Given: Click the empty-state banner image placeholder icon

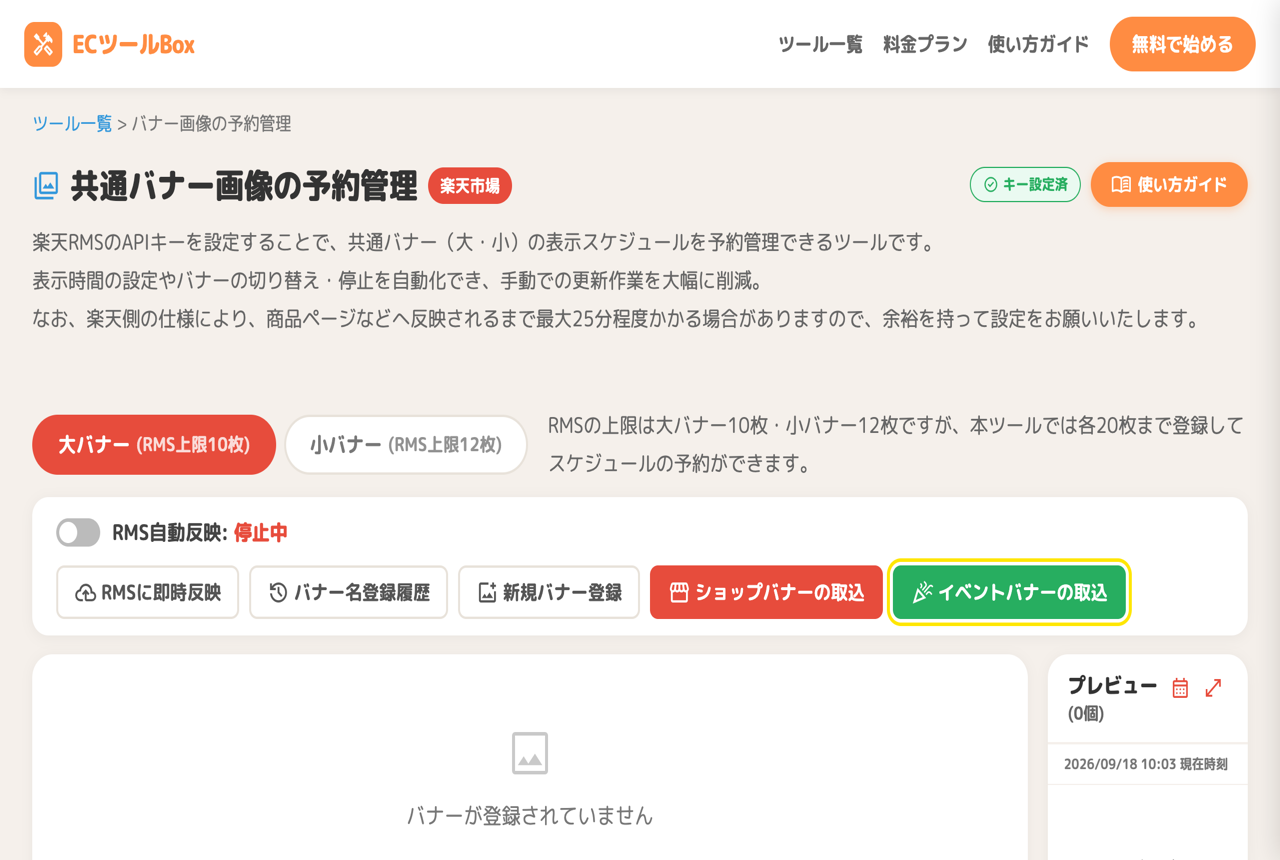Looking at the screenshot, I should click(x=530, y=753).
